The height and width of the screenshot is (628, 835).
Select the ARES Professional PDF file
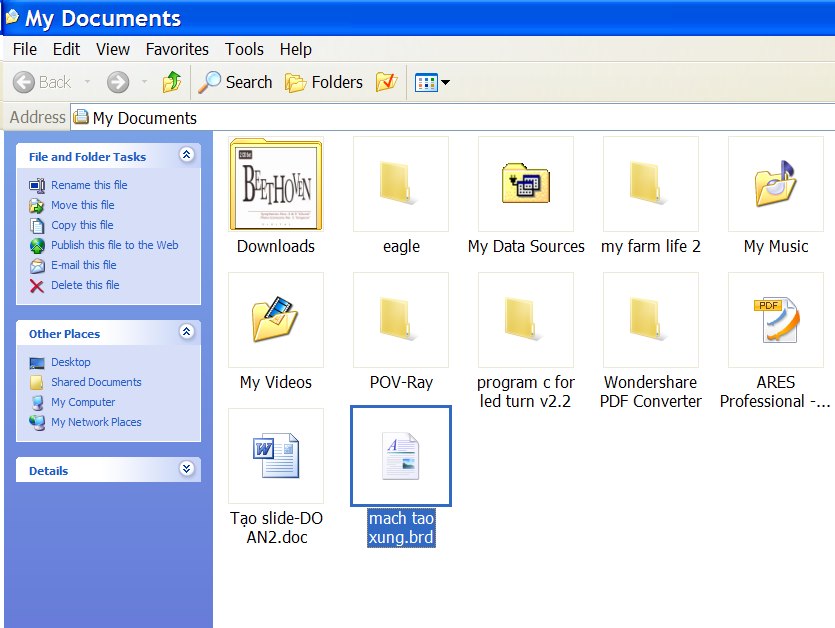coord(776,320)
